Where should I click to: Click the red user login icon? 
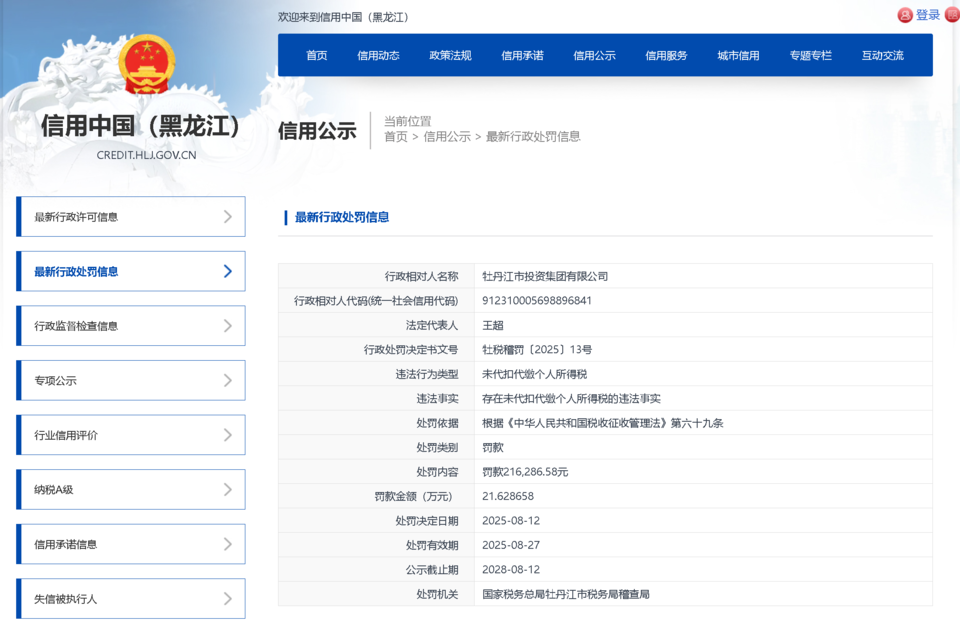(x=905, y=15)
